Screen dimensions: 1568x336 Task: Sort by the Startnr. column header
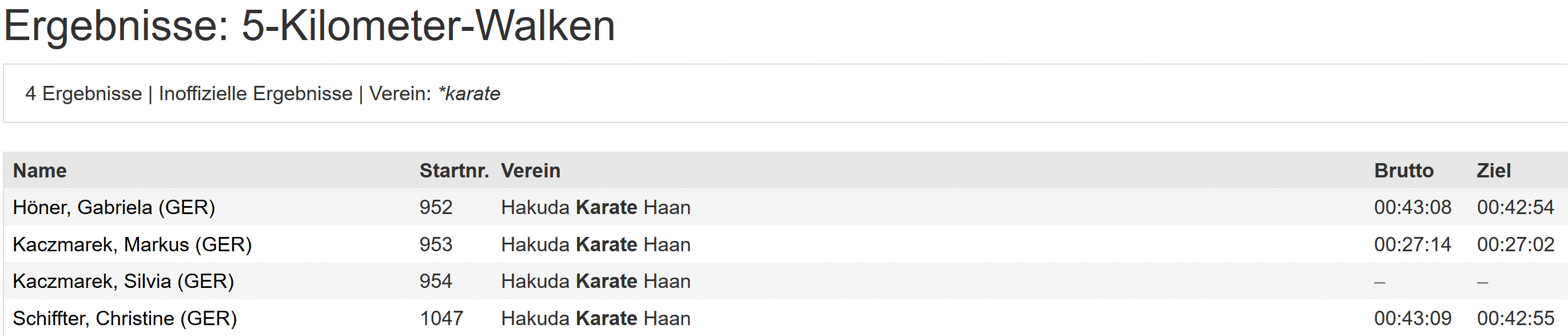[453, 171]
